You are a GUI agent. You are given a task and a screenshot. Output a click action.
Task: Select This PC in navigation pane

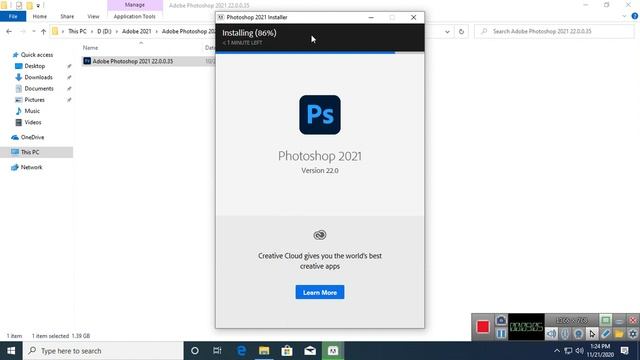point(30,152)
